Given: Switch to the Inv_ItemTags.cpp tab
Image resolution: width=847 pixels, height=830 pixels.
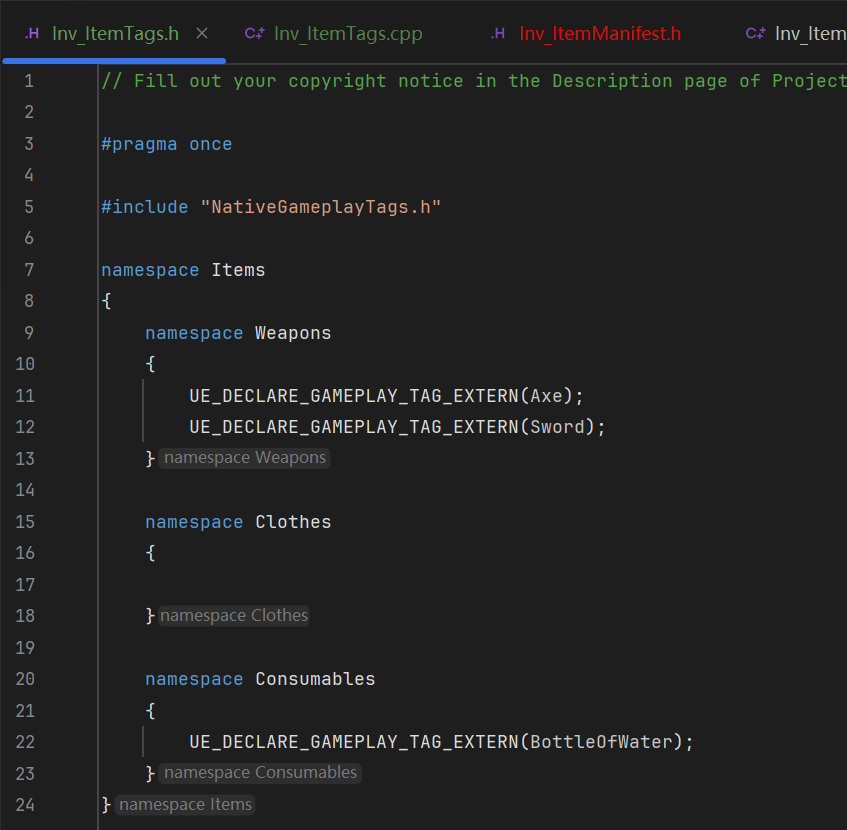Looking at the screenshot, I should (x=348, y=33).
